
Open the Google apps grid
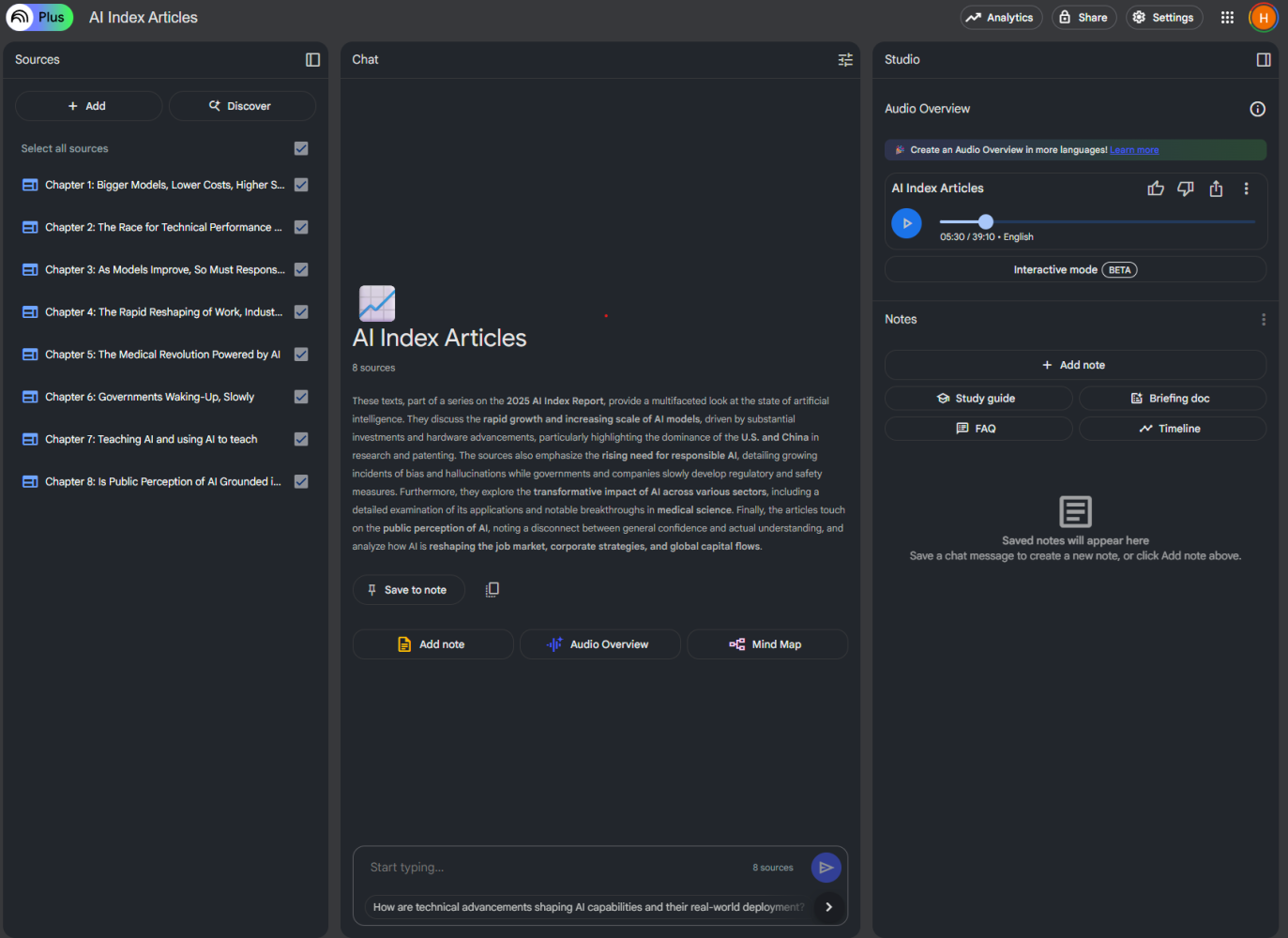(x=1227, y=18)
